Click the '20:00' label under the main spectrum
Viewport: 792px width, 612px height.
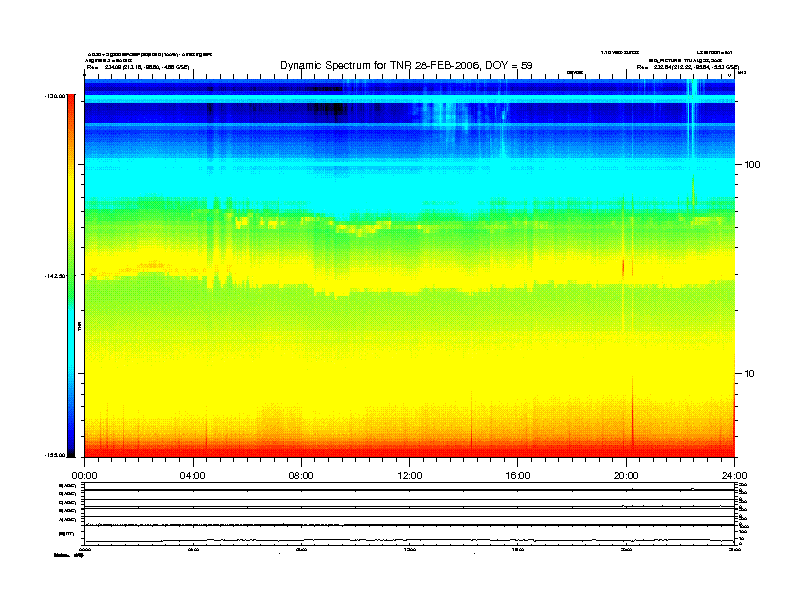coord(626,476)
